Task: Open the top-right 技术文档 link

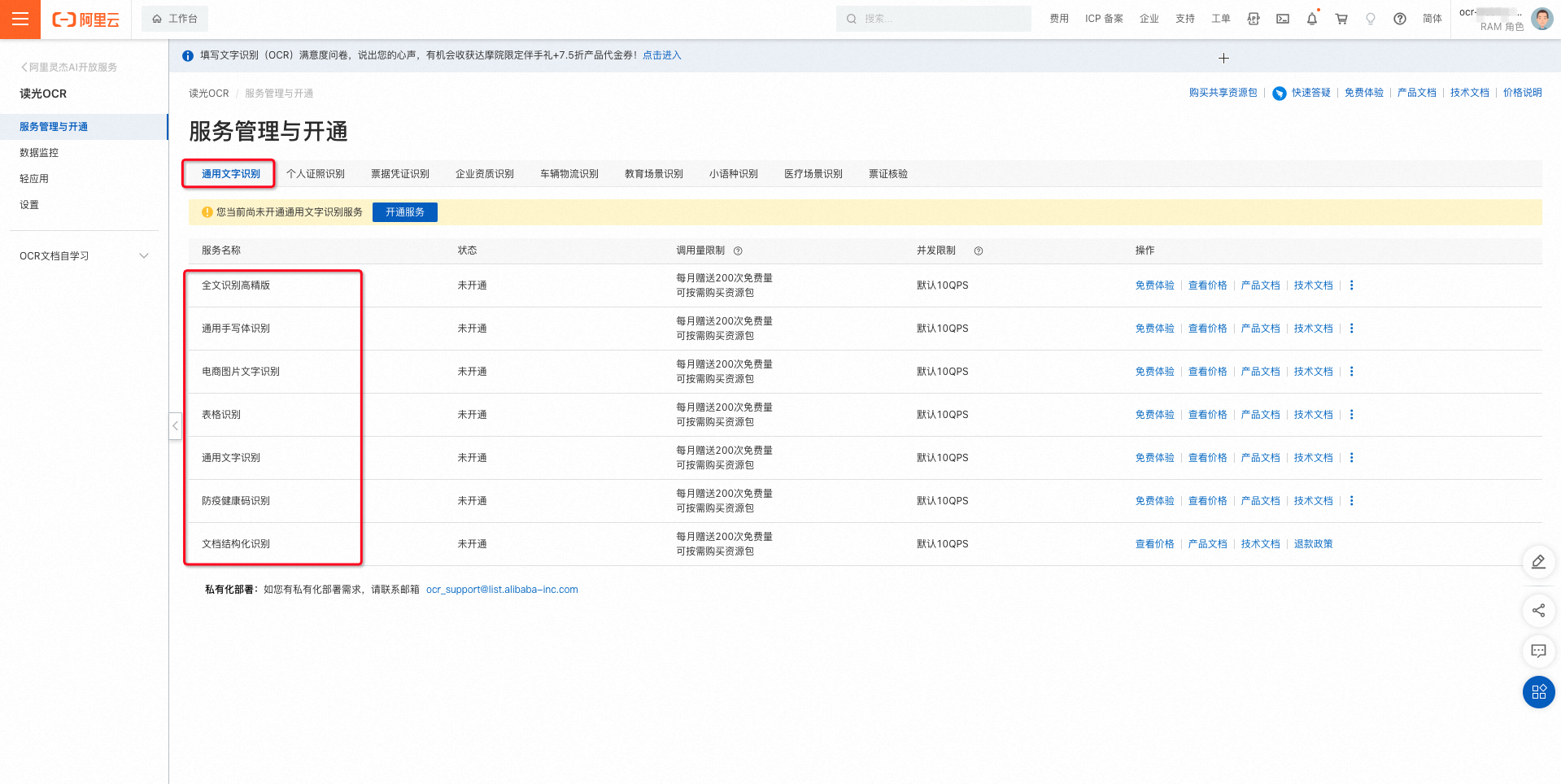Action: [x=1469, y=93]
